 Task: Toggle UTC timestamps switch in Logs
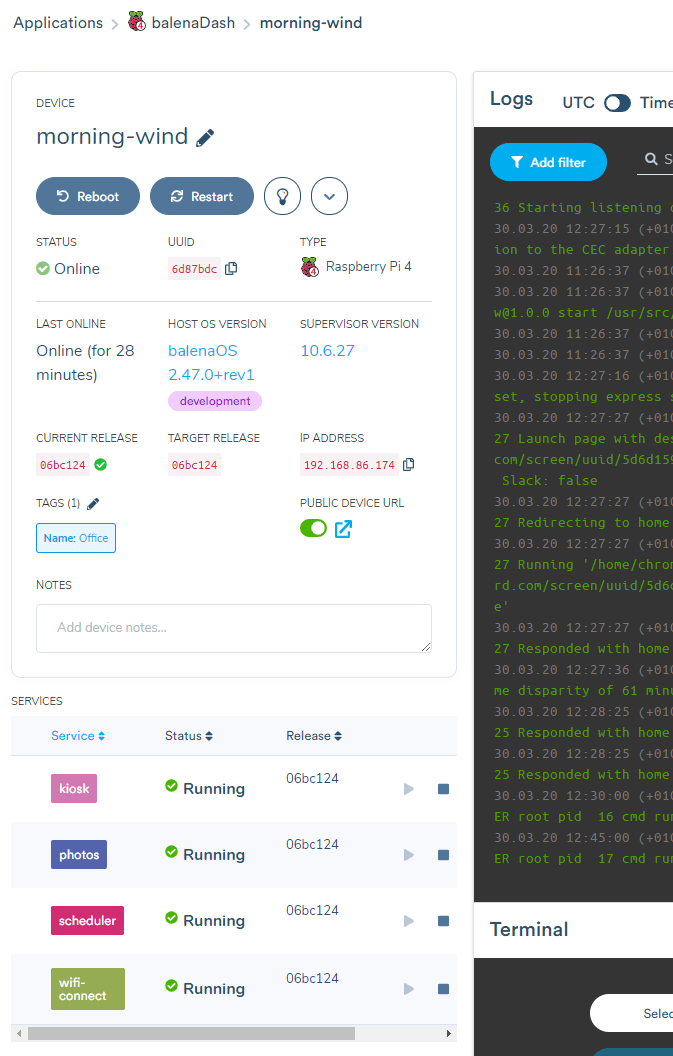pos(617,103)
